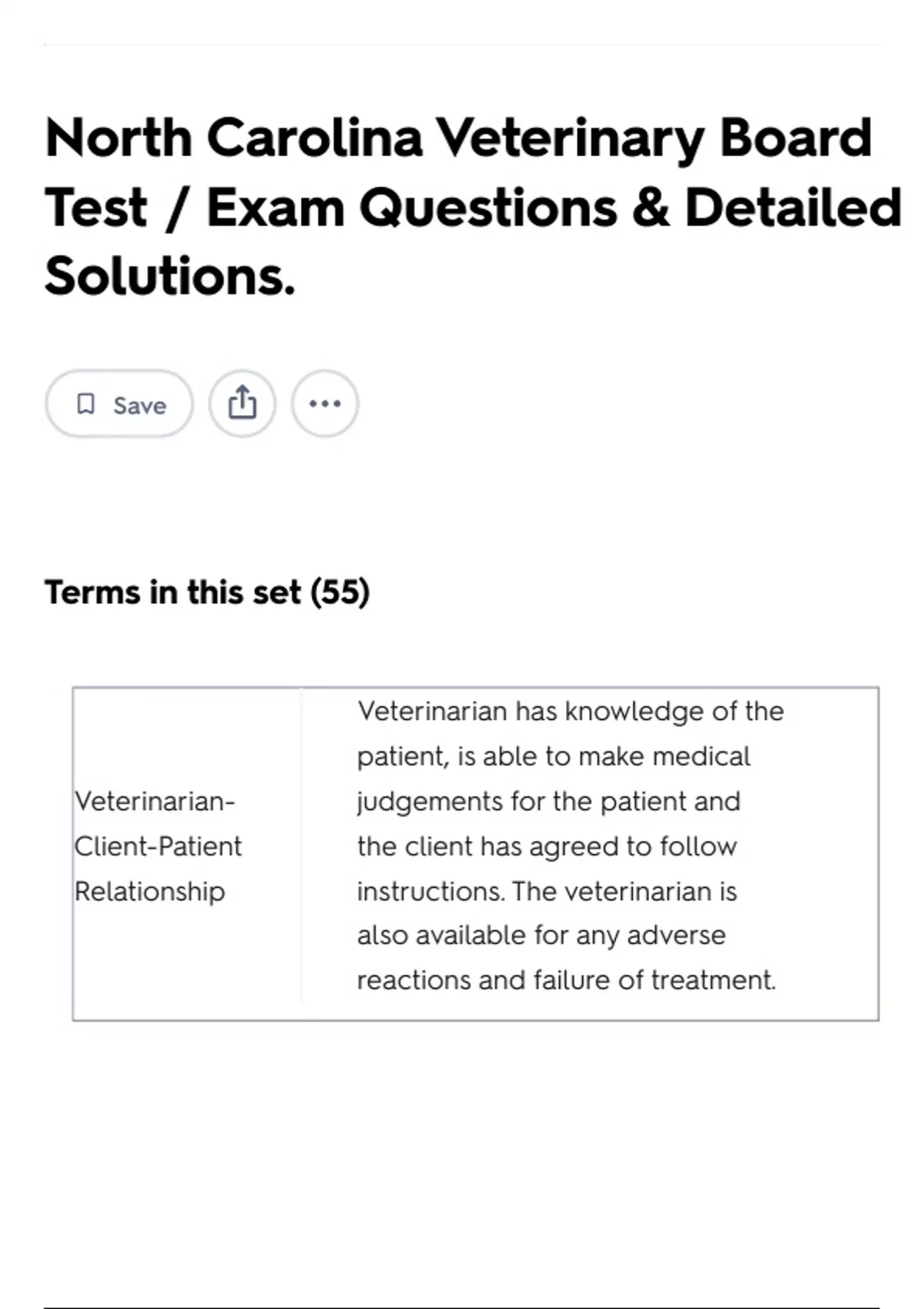924x1309 pixels.
Task: Click the word "Solutions." in the title
Action: click(x=170, y=276)
